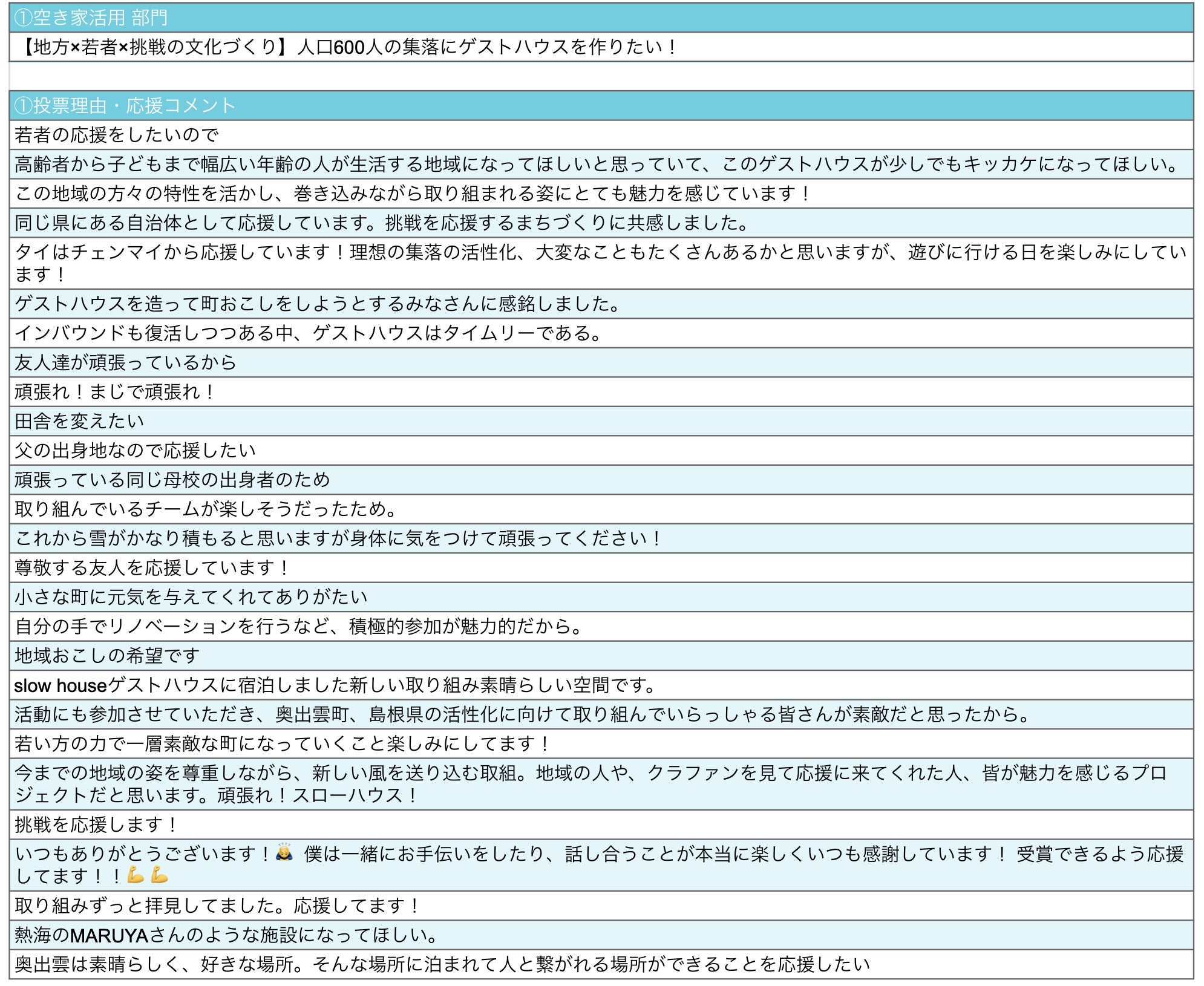Select the comment mentioning タイはチェンマイ

pyautogui.click(x=600, y=263)
